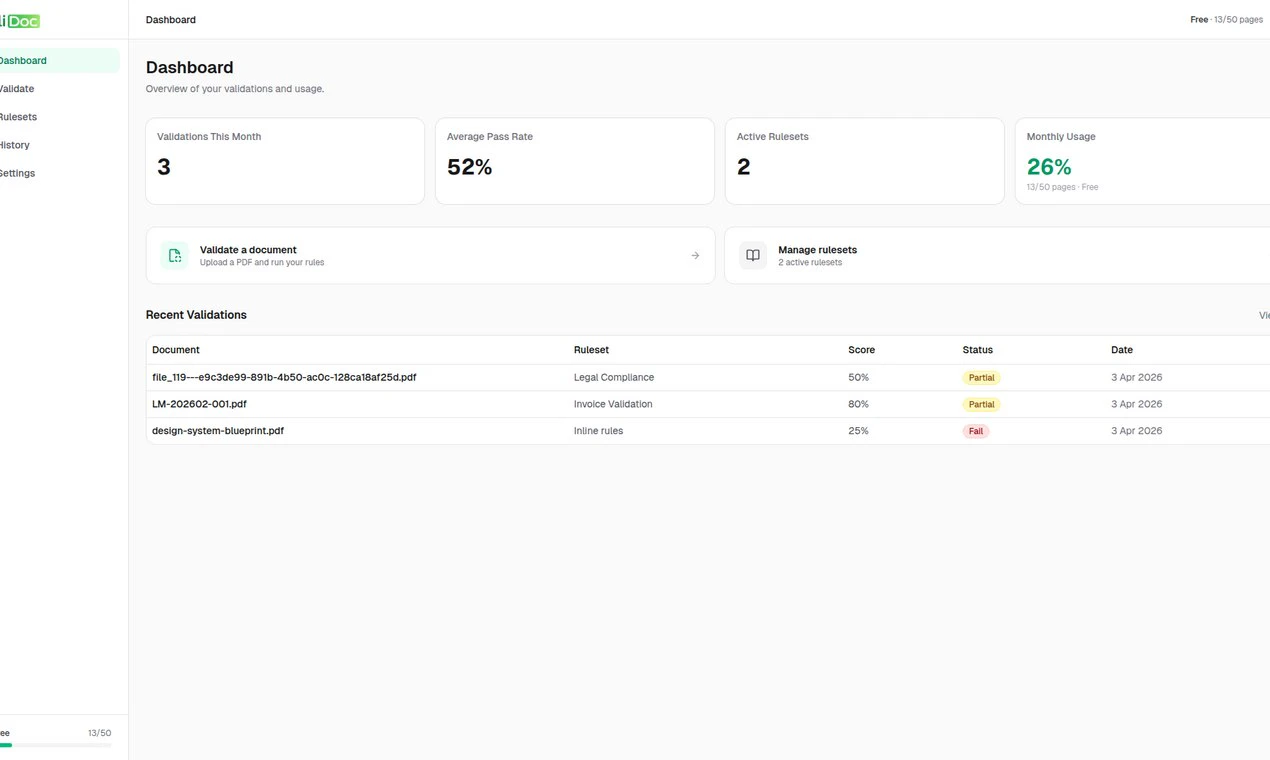Click the Fail badge for design-system-blueprint.pdf
Screen dimensions: 1270x760
coord(976,430)
